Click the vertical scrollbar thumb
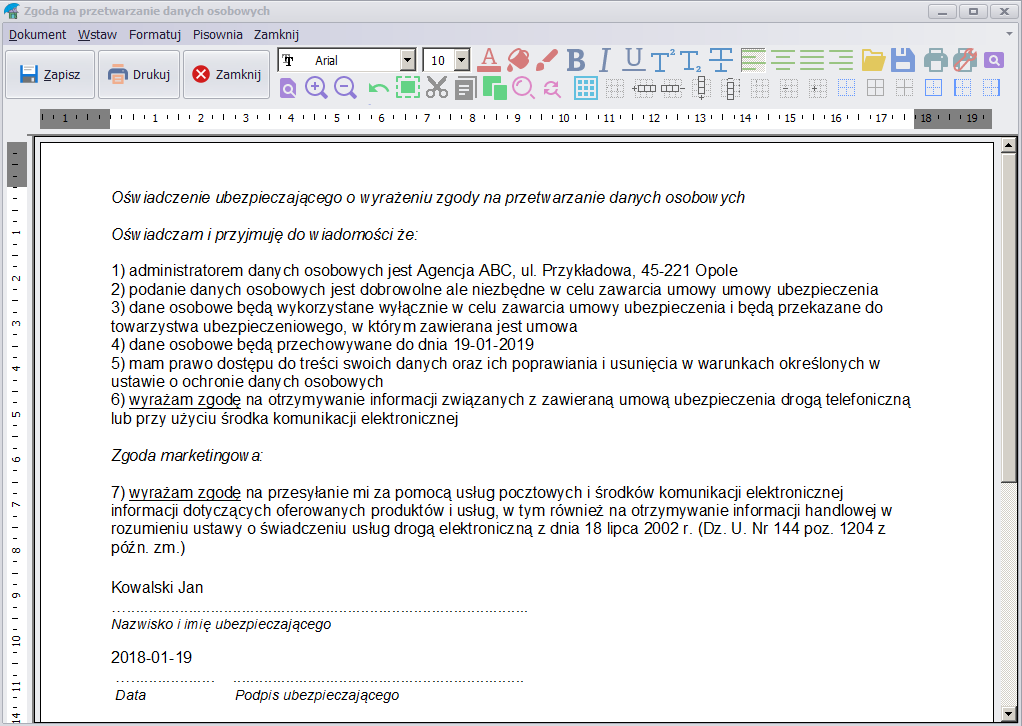The width and height of the screenshot is (1022, 726). [x=1008, y=318]
